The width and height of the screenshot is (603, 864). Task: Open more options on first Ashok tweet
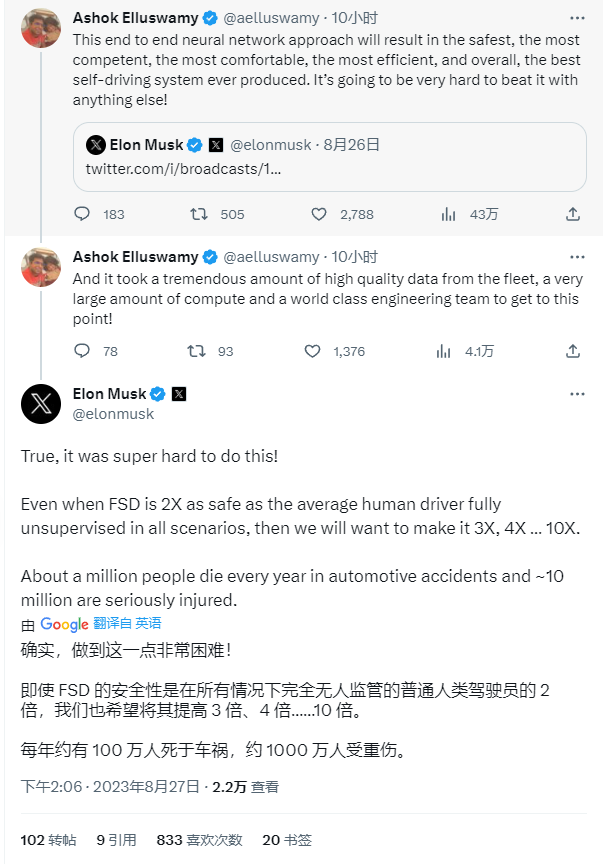pos(576,18)
